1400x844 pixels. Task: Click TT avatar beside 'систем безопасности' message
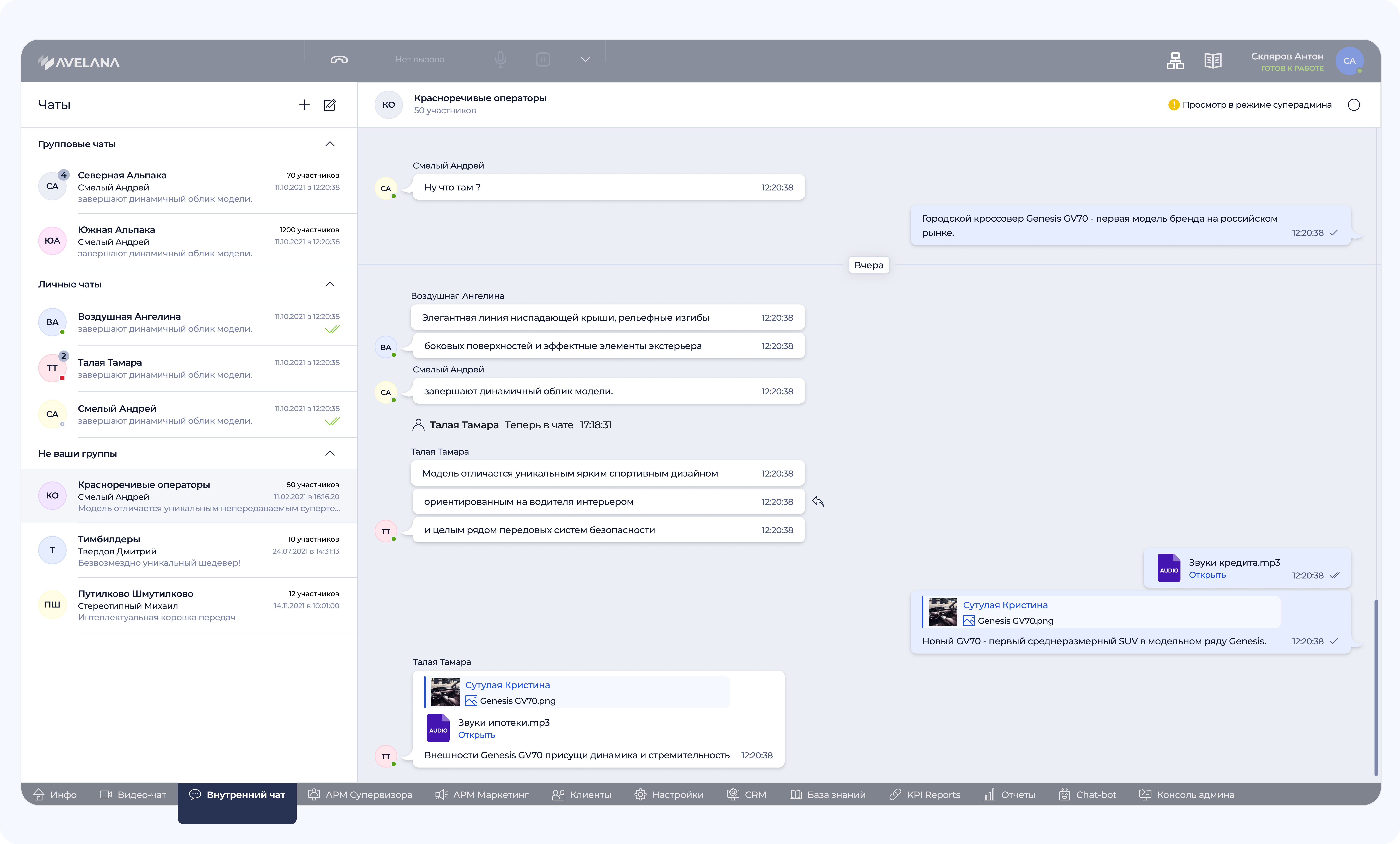(x=386, y=531)
